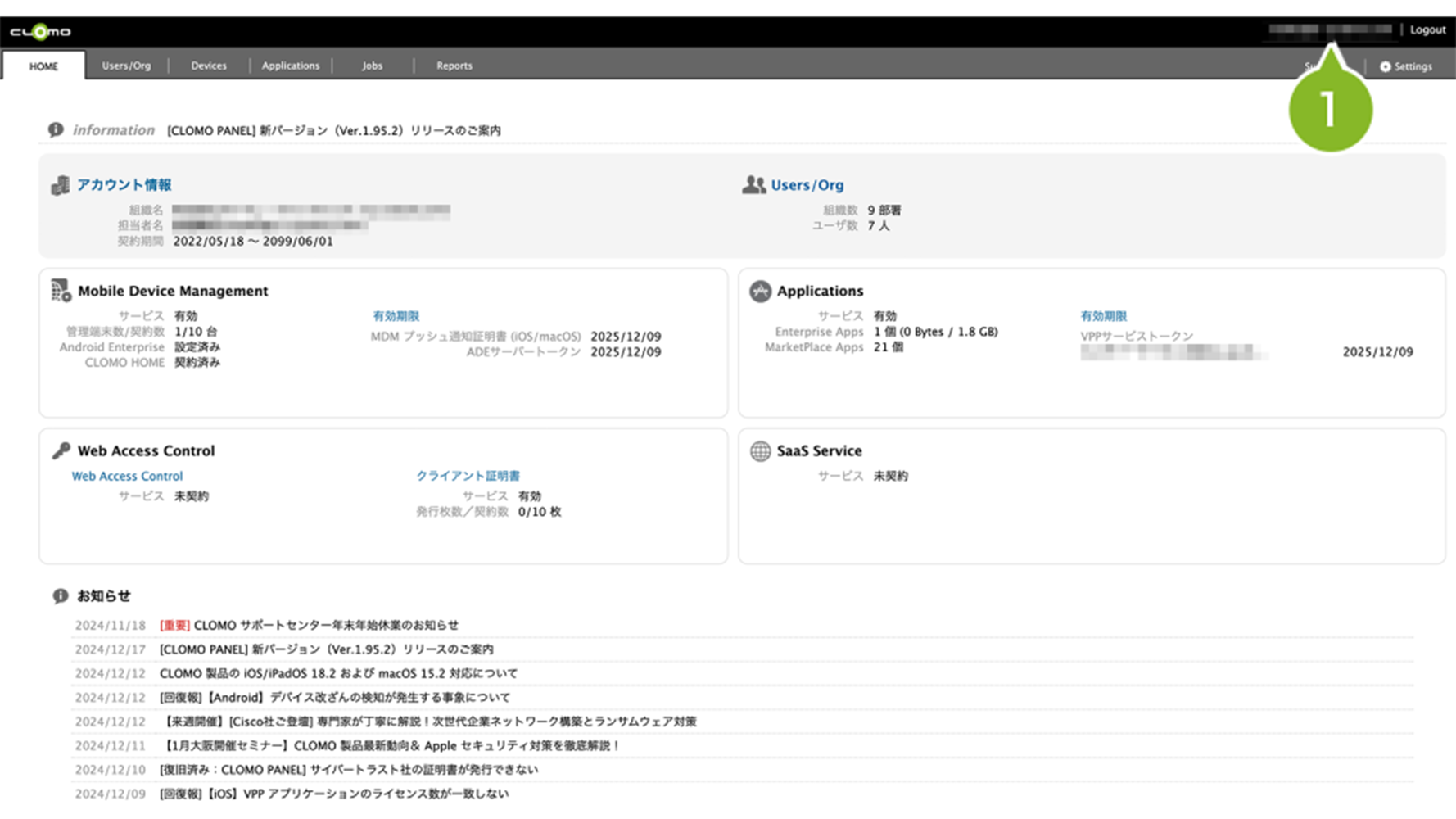This screenshot has height=819, width=1456.
Task: Click the Mobile Device Management icon
Action: point(61,291)
